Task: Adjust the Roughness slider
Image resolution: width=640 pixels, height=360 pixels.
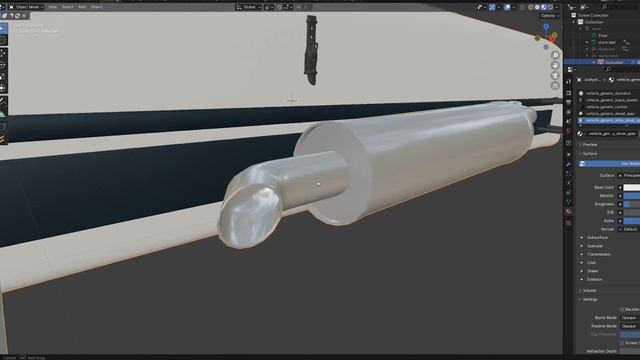Action: tap(631, 204)
